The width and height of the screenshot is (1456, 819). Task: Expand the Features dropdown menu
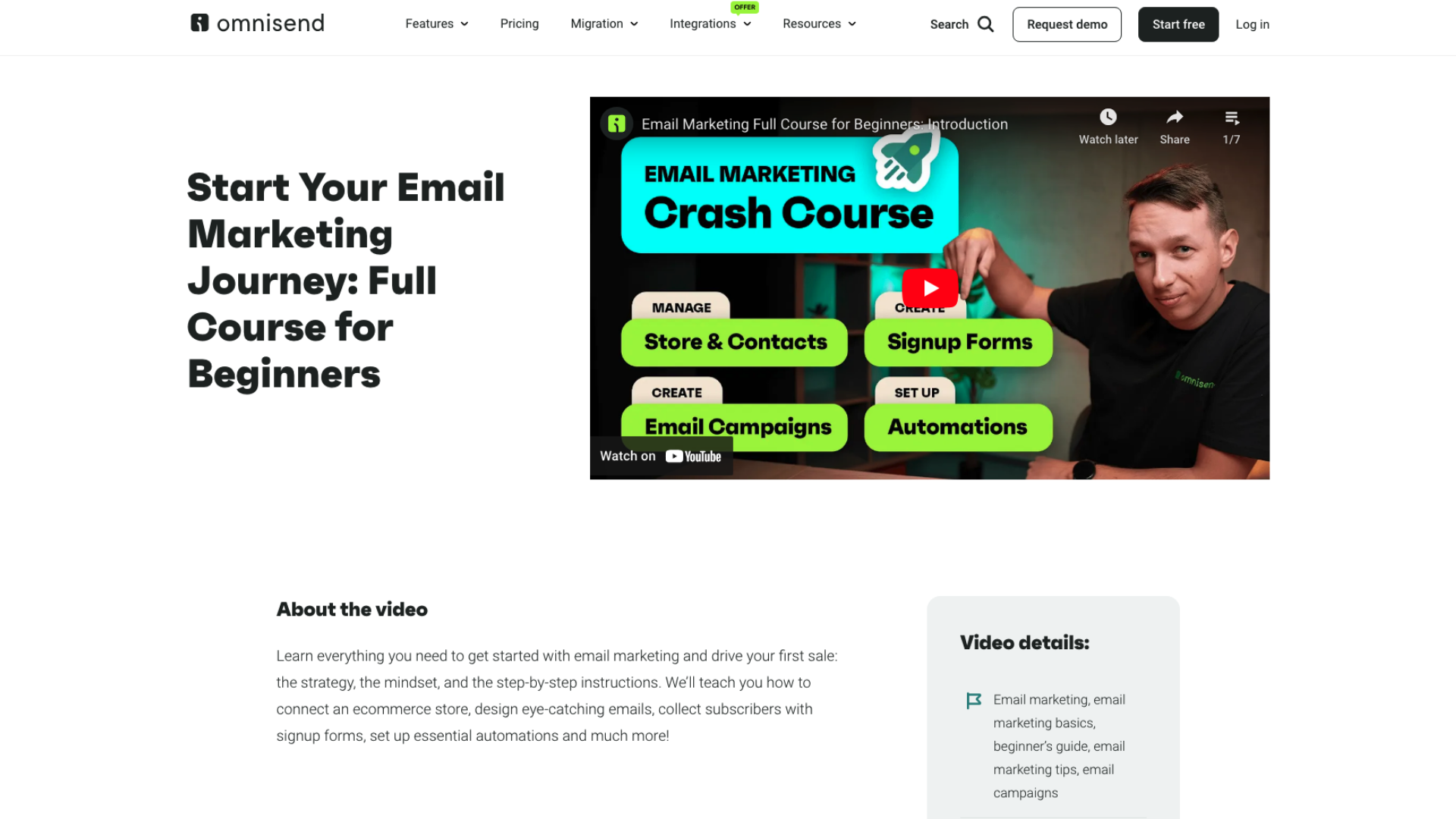[436, 24]
